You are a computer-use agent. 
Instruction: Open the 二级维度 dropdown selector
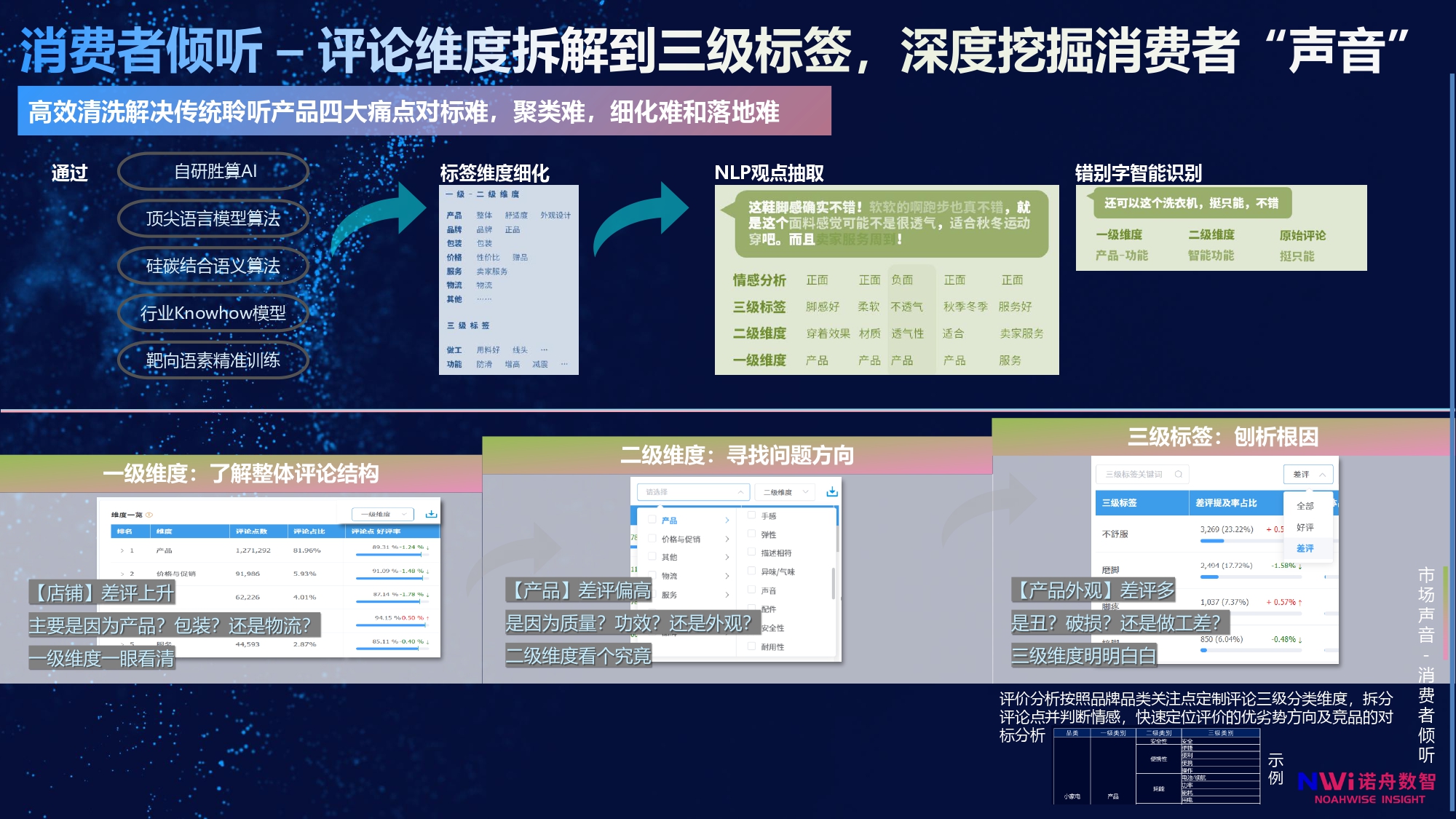point(784,492)
